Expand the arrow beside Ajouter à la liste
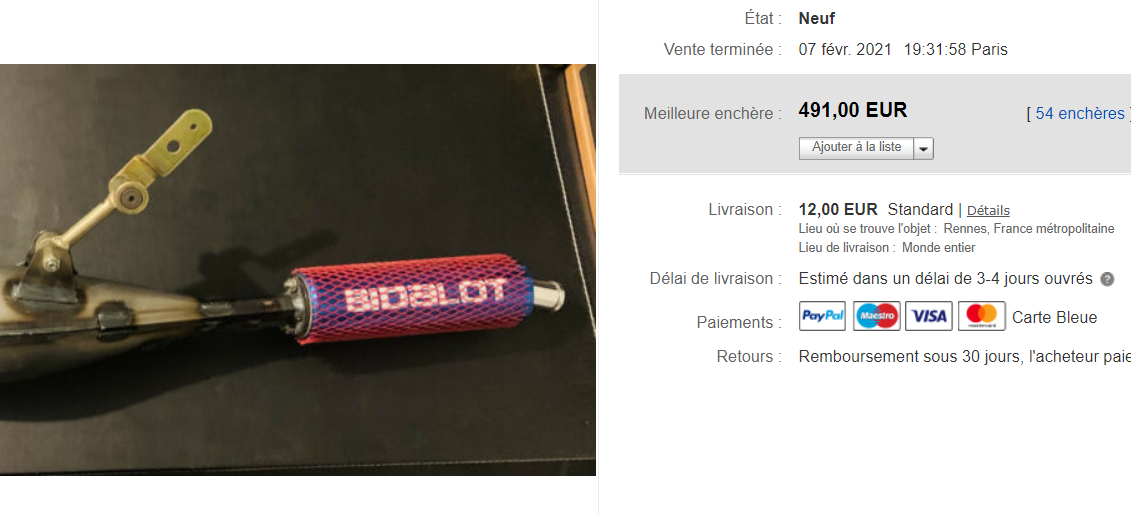Image resolution: width=1131 pixels, height=514 pixels. coord(924,149)
